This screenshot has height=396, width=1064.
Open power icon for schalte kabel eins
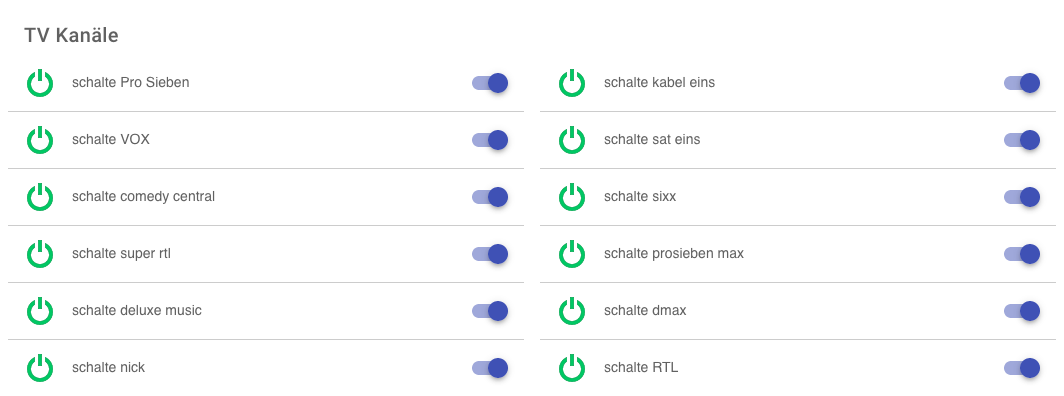point(572,83)
